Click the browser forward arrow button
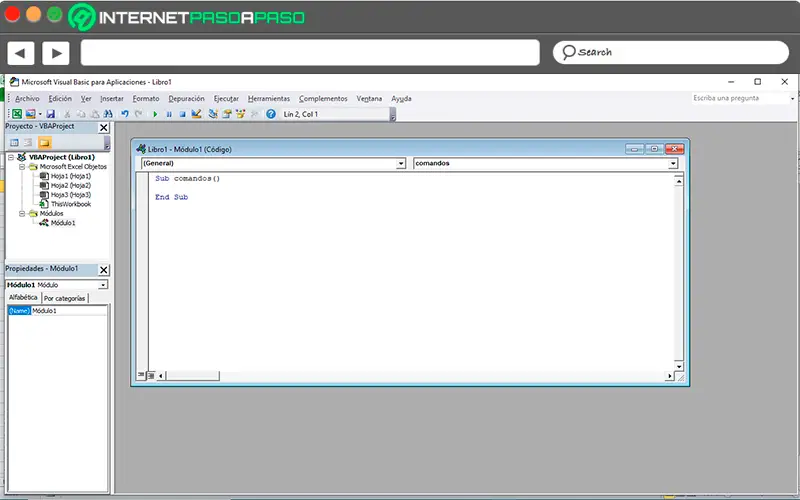 coord(56,53)
